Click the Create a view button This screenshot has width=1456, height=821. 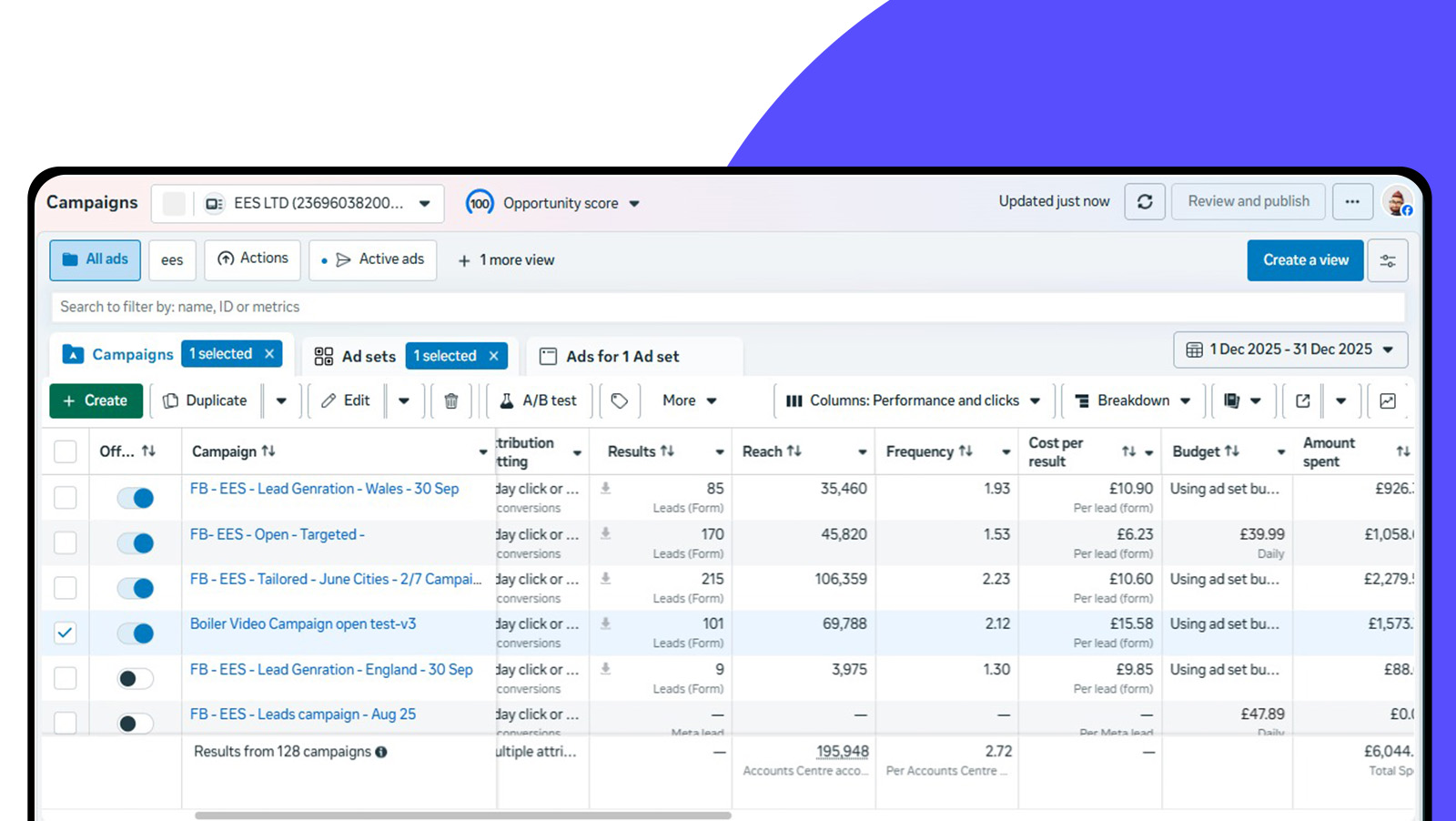click(x=1305, y=260)
